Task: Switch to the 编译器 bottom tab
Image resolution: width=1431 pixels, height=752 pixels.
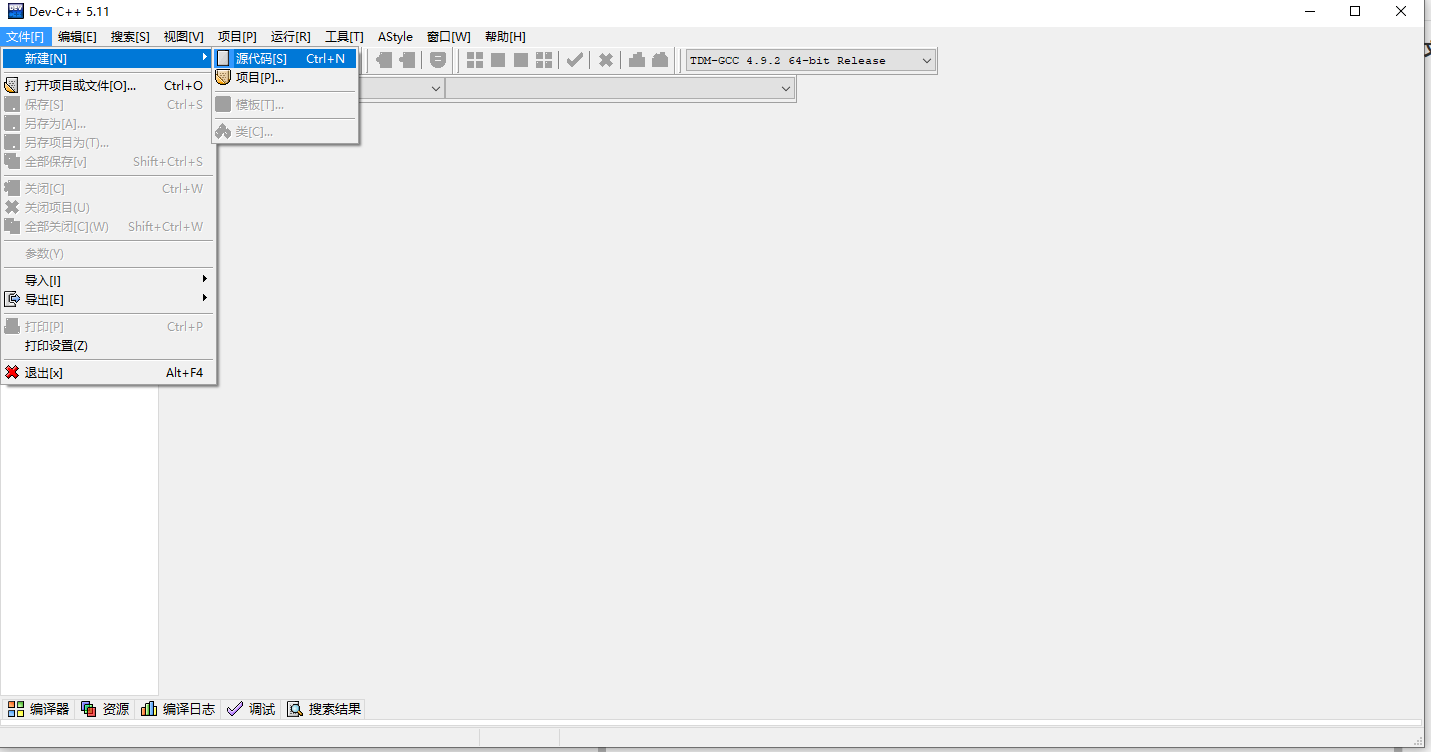Action: (x=38, y=709)
